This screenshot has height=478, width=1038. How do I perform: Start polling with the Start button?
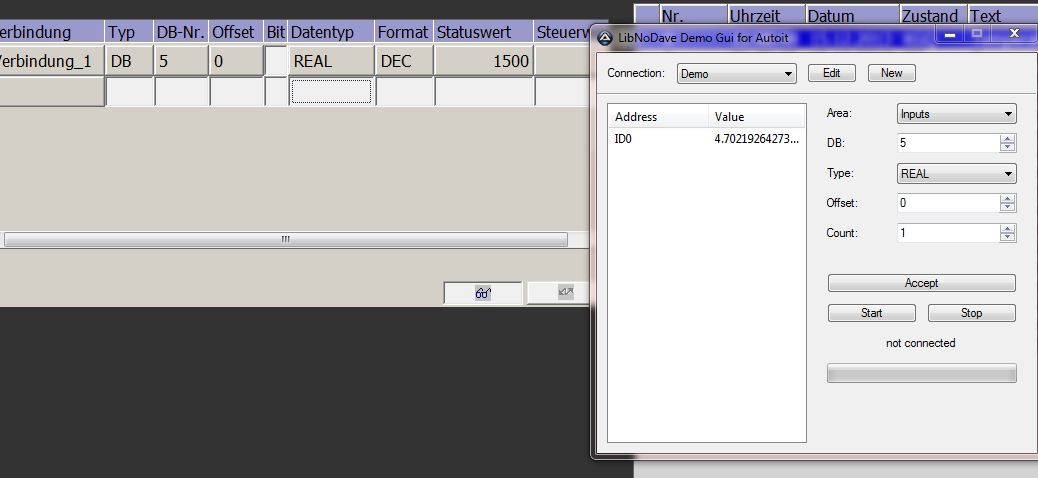pos(871,313)
